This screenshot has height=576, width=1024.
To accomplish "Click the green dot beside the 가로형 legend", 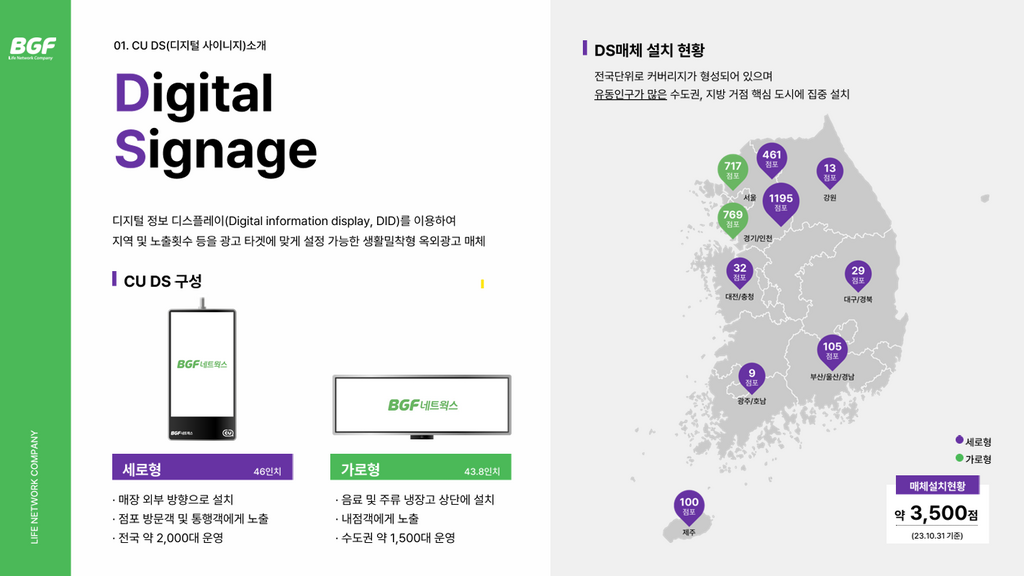I will coord(959,458).
